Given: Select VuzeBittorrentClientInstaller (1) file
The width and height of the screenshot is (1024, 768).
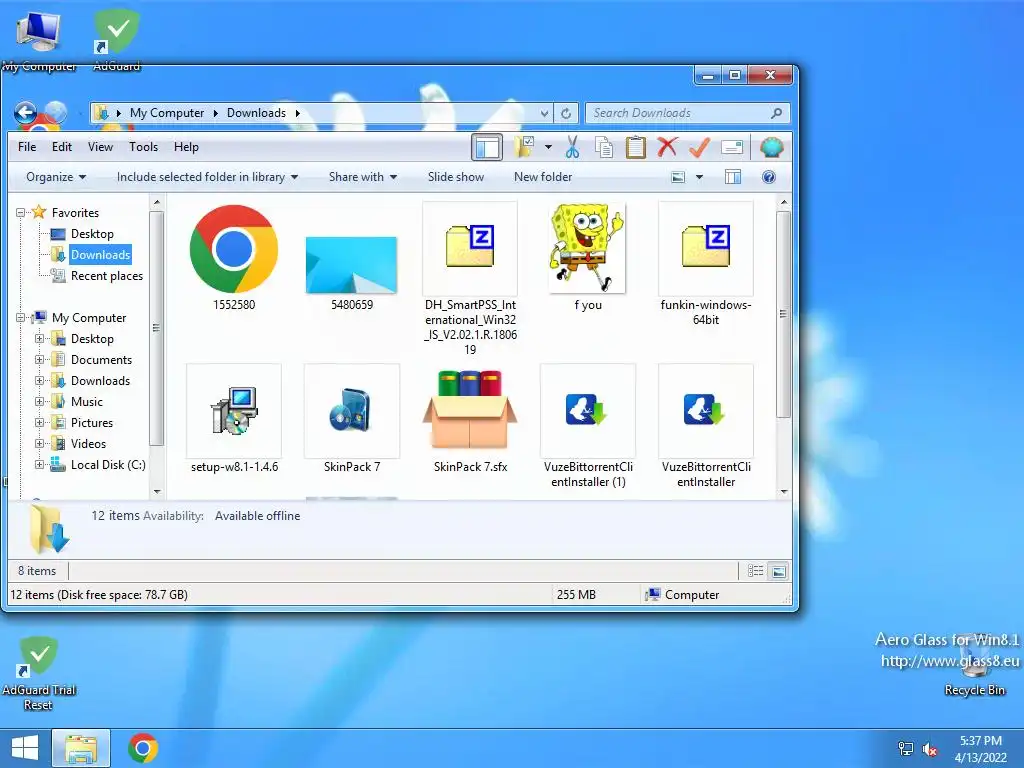Looking at the screenshot, I should click(x=588, y=426).
